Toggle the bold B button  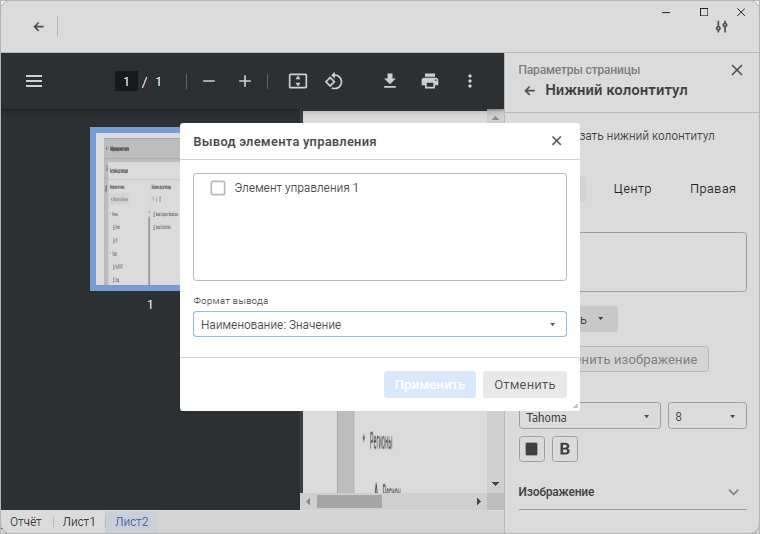click(565, 449)
